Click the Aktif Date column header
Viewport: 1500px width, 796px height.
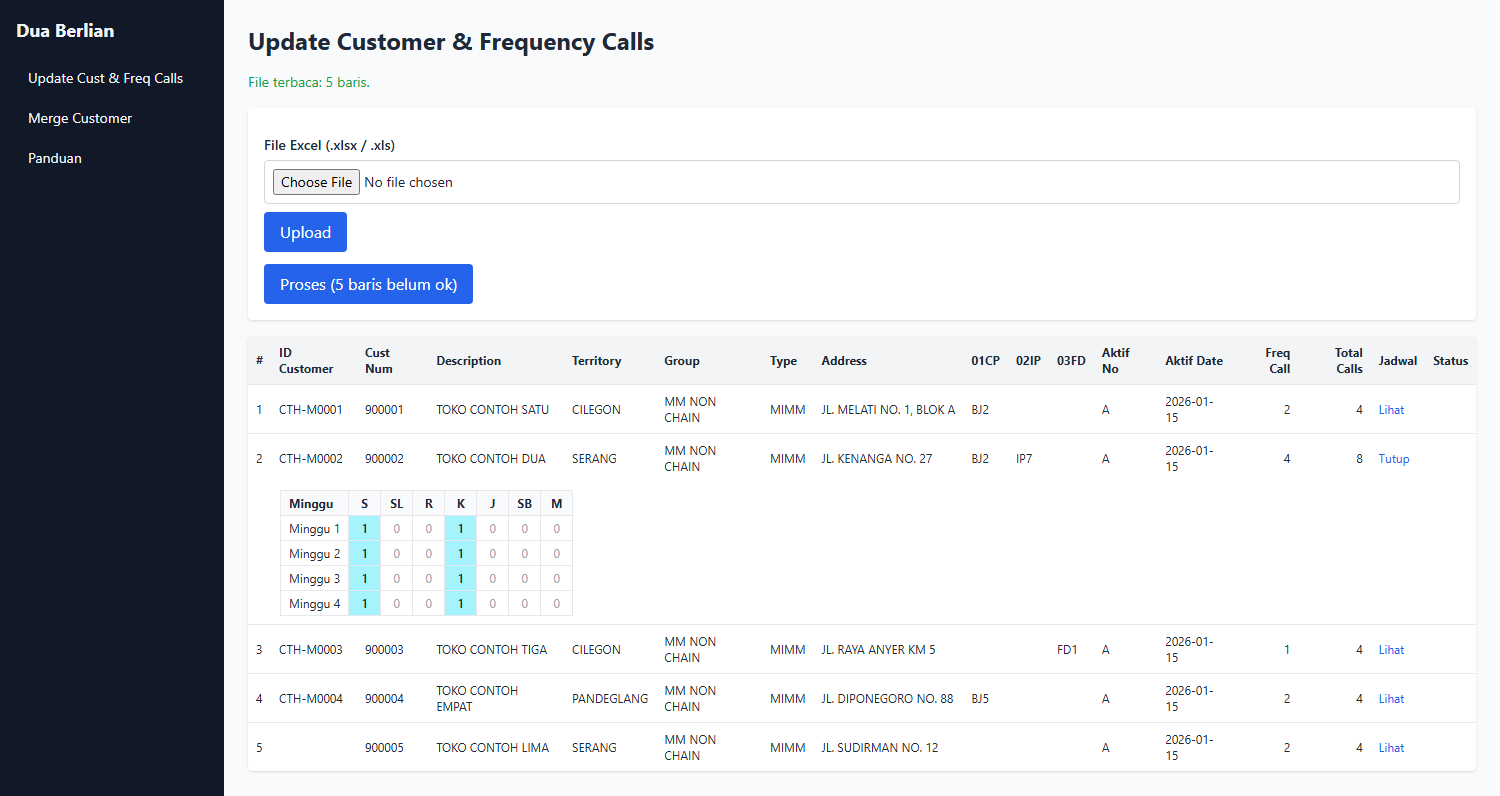point(1194,360)
